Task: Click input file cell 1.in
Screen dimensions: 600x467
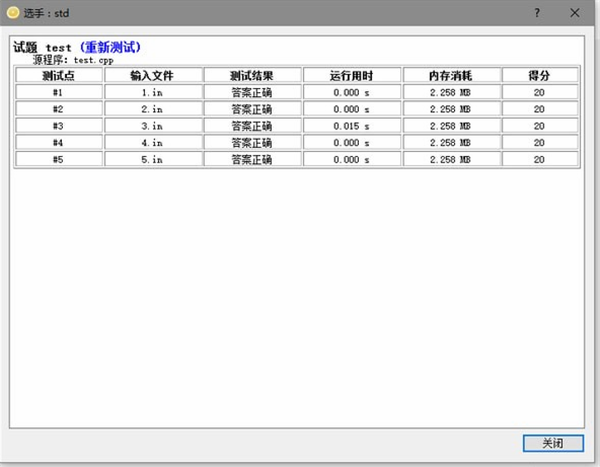Action: [153, 92]
